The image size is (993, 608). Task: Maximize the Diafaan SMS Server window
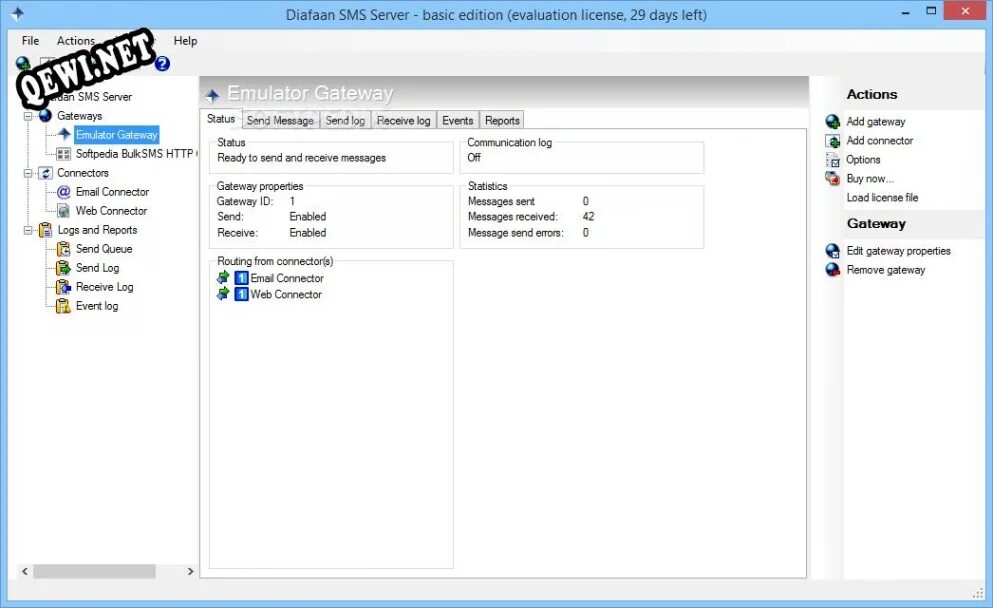pyautogui.click(x=931, y=11)
